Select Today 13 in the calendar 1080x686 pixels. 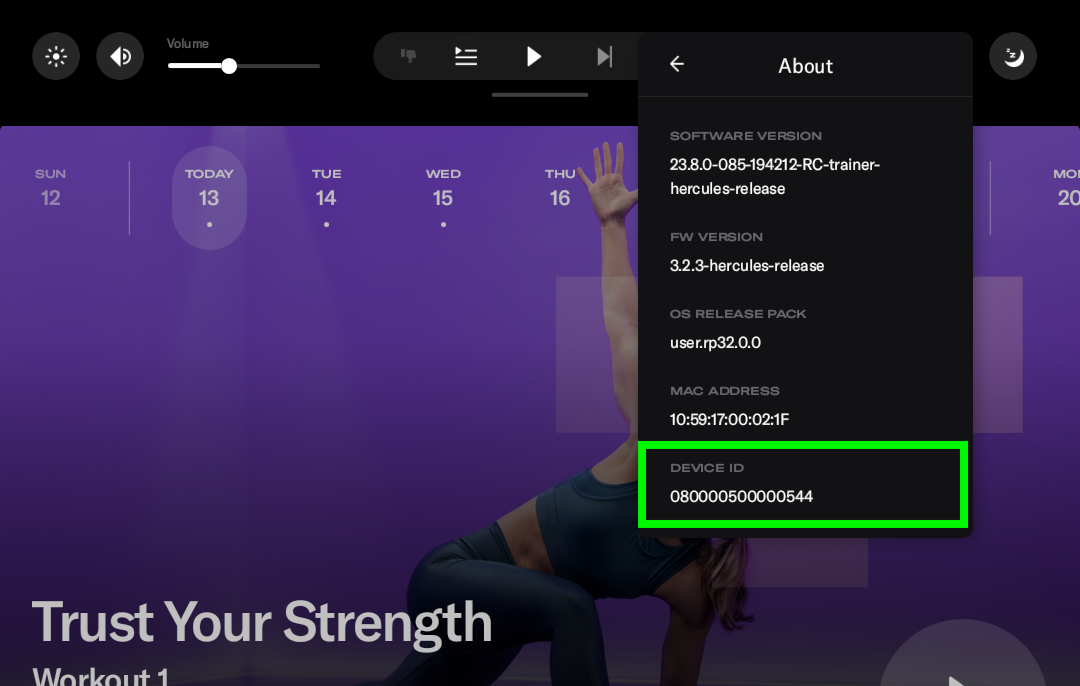[x=209, y=196]
